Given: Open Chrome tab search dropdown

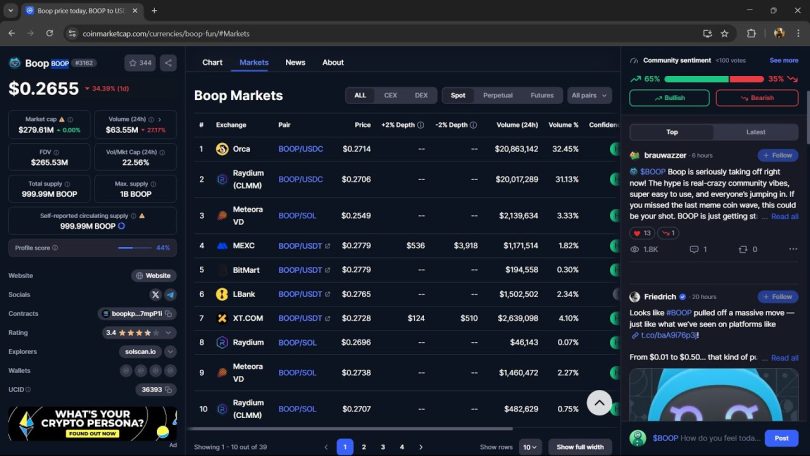Looking at the screenshot, I should 10,10.
